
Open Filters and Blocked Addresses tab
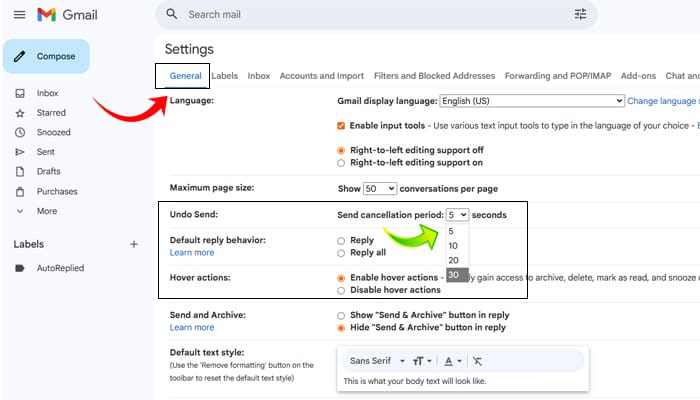(434, 76)
